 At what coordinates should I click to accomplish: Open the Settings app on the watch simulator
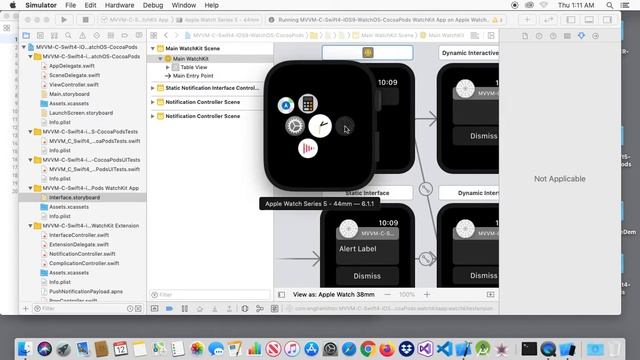pyautogui.click(x=295, y=126)
